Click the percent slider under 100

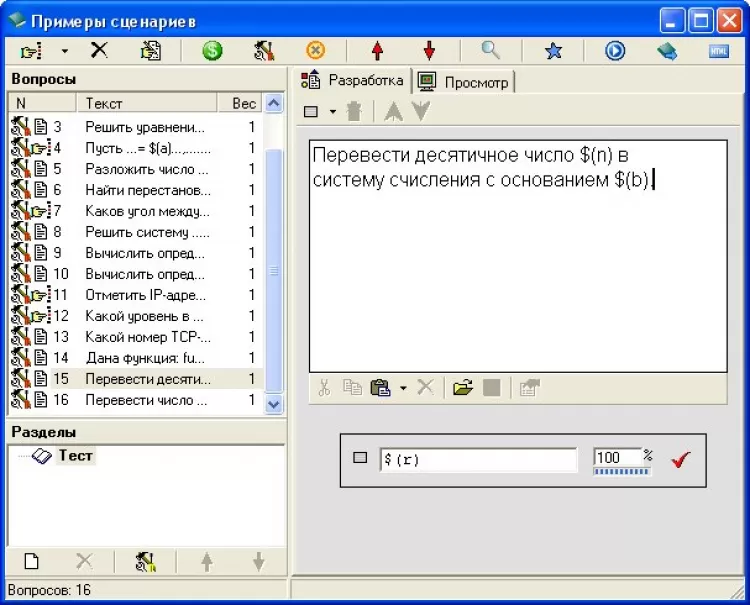click(x=621, y=472)
